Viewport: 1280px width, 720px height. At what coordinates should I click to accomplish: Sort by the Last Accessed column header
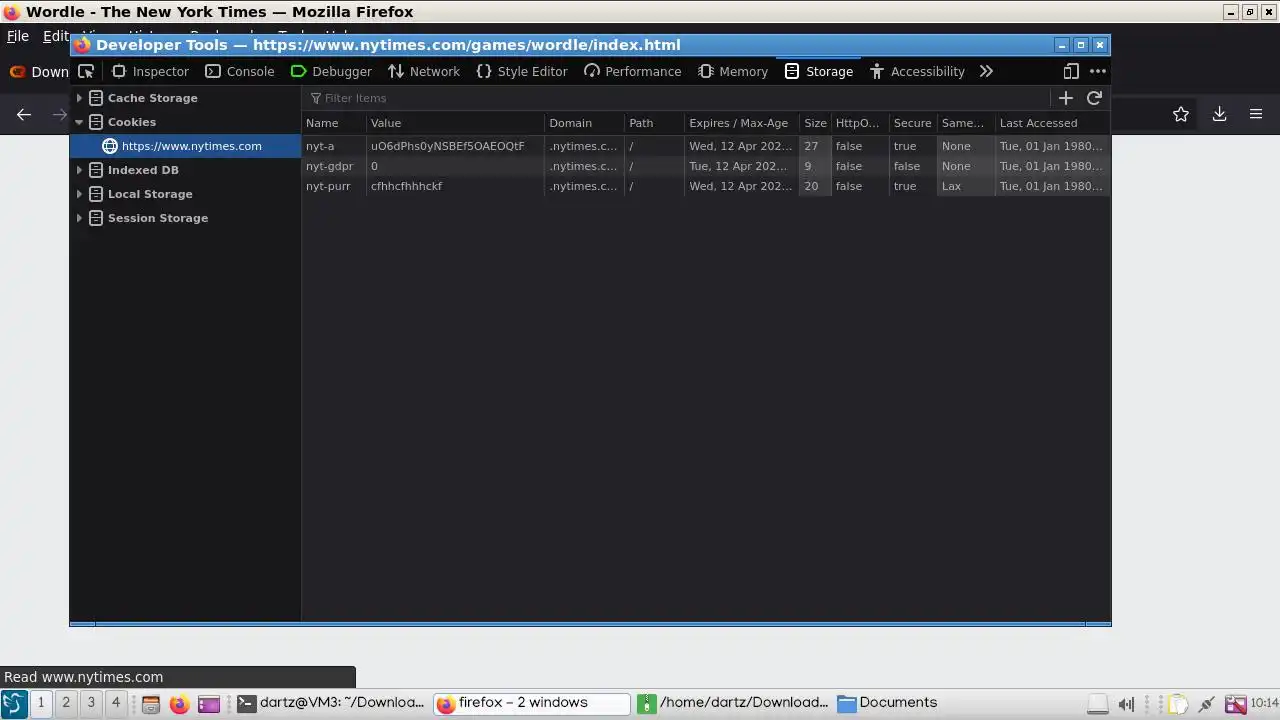coord(1052,123)
